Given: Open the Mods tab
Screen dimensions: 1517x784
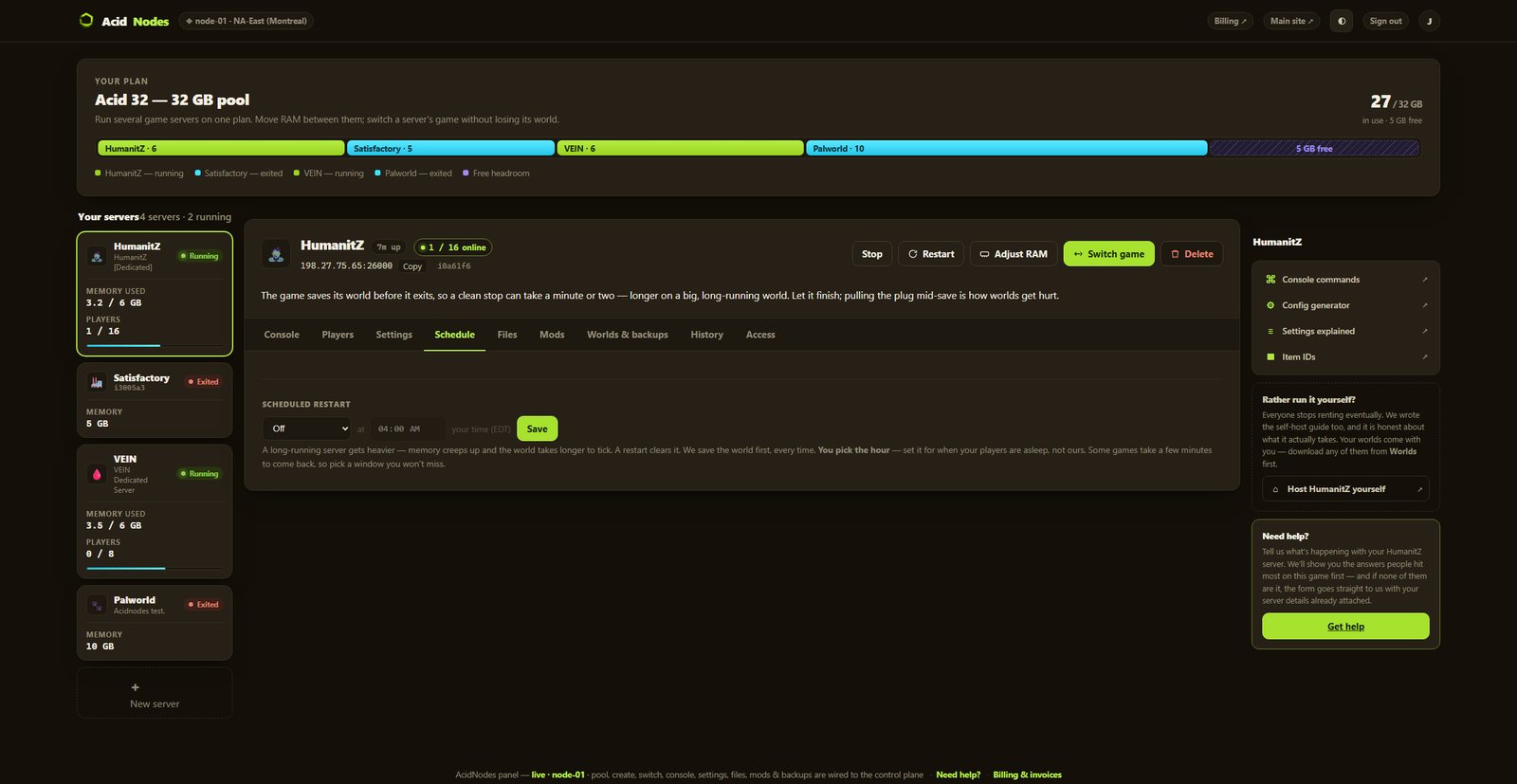Looking at the screenshot, I should (552, 335).
